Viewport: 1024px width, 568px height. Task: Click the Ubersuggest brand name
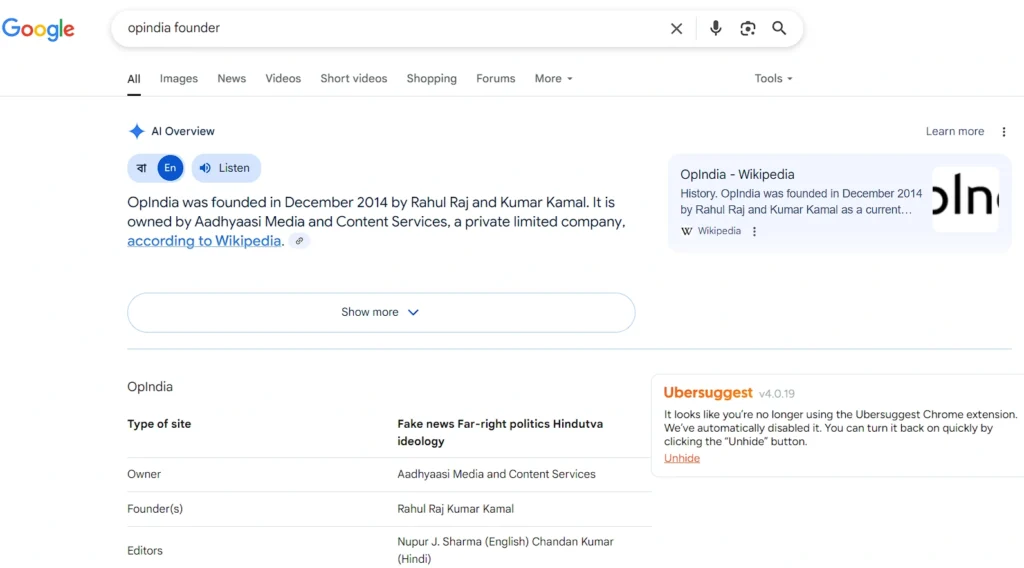point(708,392)
